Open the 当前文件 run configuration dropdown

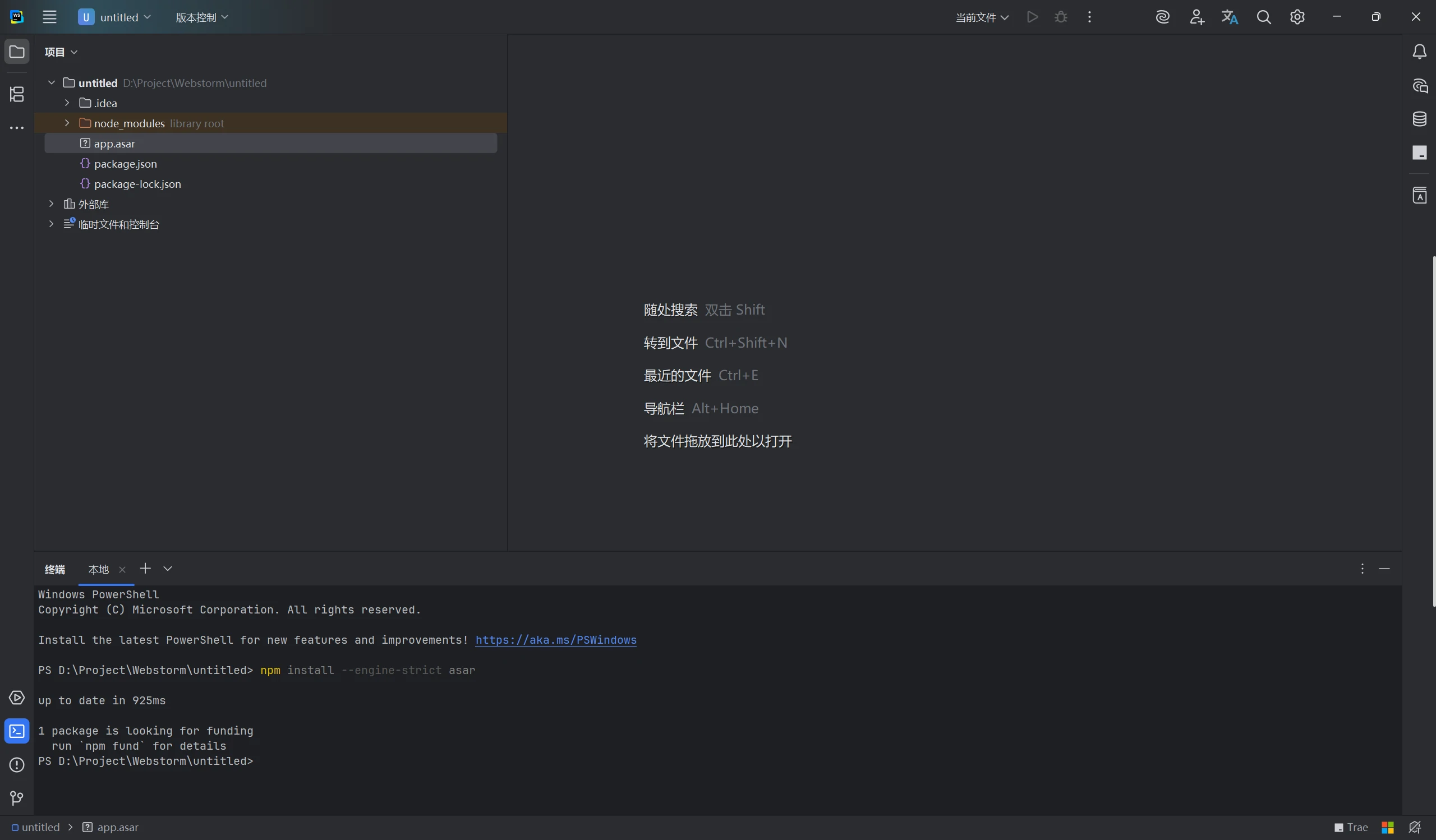point(981,17)
